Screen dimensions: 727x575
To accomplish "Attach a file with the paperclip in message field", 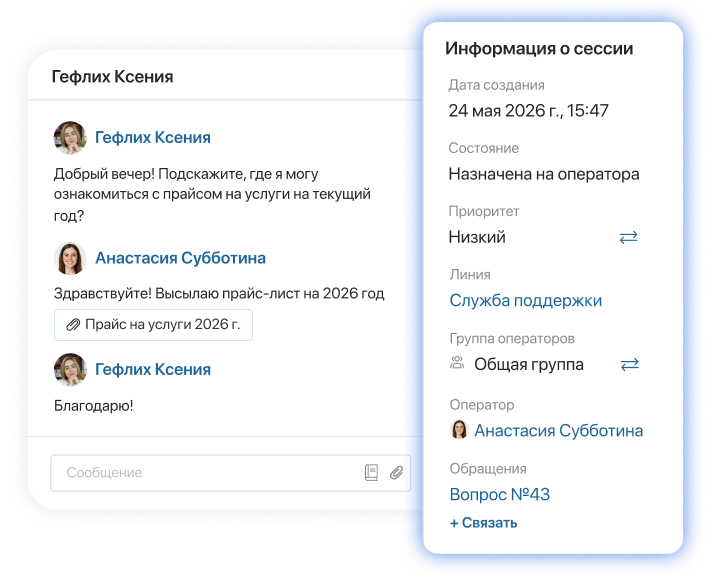I will (396, 473).
